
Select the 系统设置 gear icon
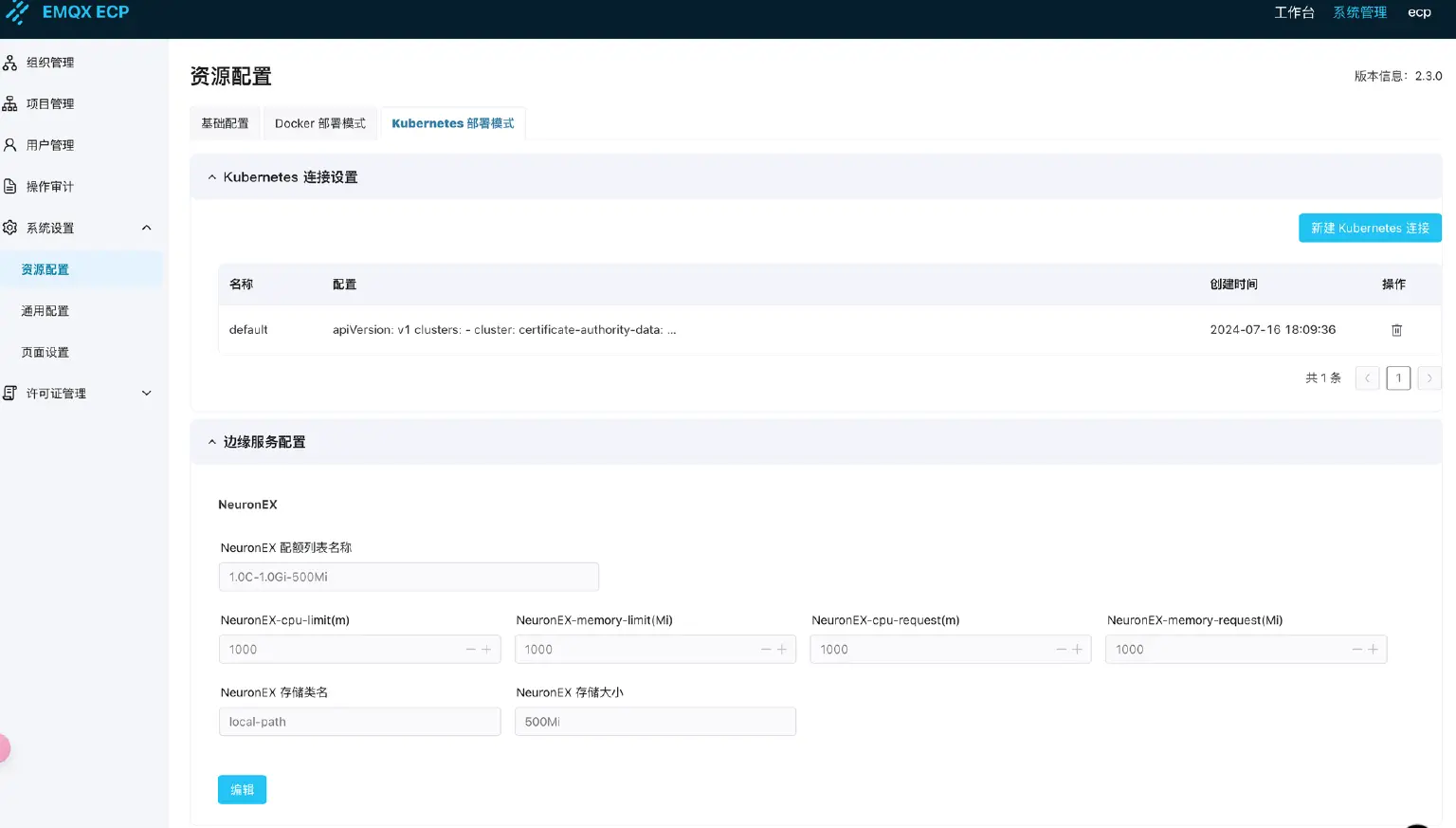tap(10, 228)
